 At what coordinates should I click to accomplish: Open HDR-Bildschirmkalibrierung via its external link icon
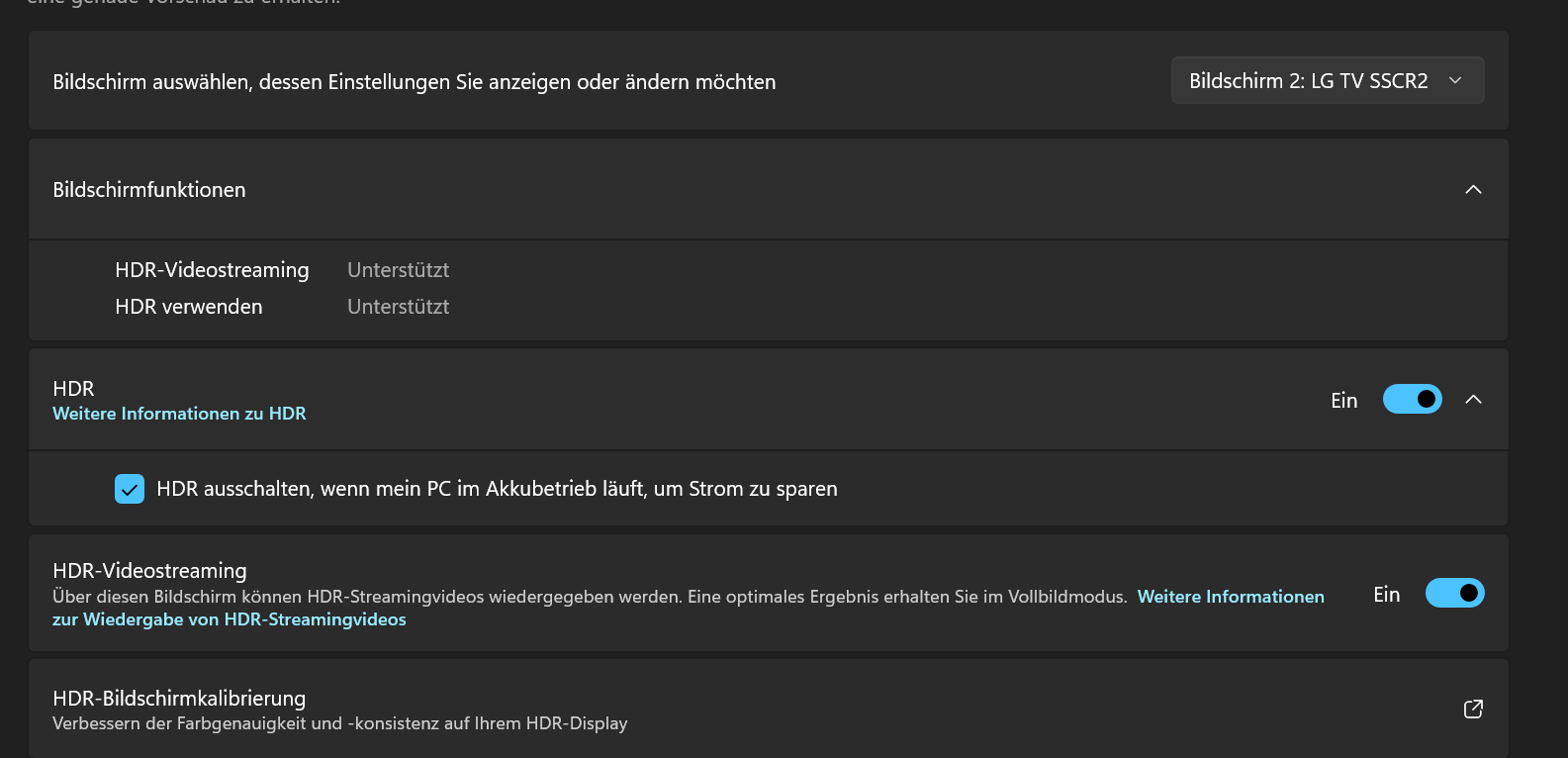pos(1473,710)
